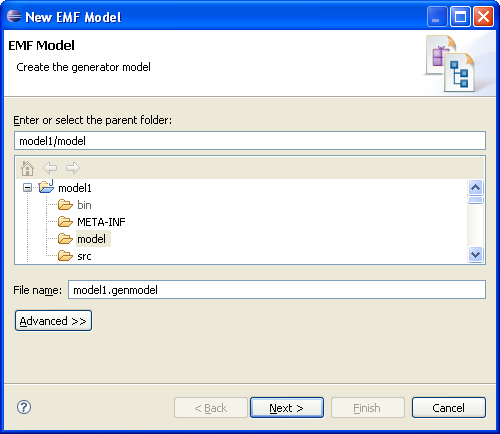
Task: Maximize the New EMF Model dialog
Action: (460, 17)
